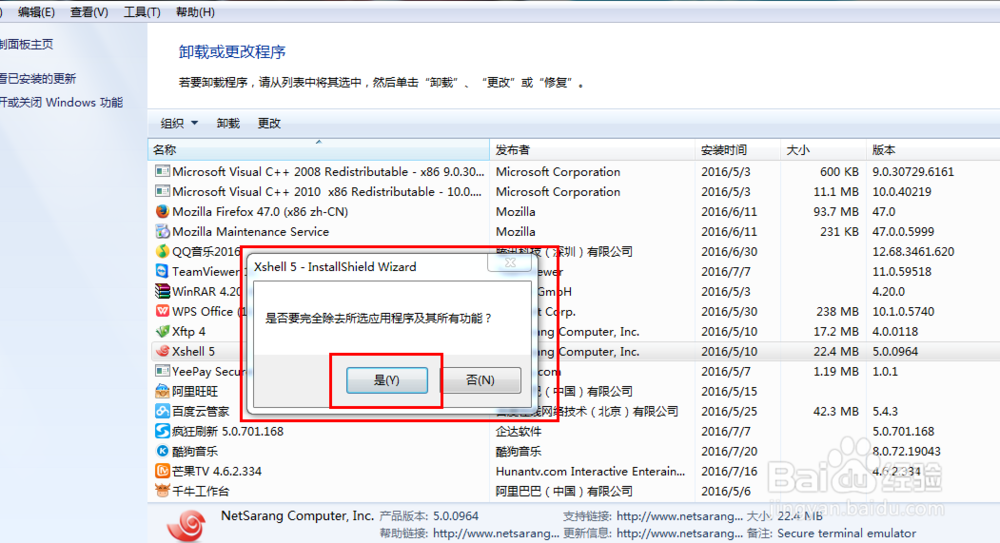Click the 93.7 MB size cell
This screenshot has width=1000, height=543.
point(836,211)
